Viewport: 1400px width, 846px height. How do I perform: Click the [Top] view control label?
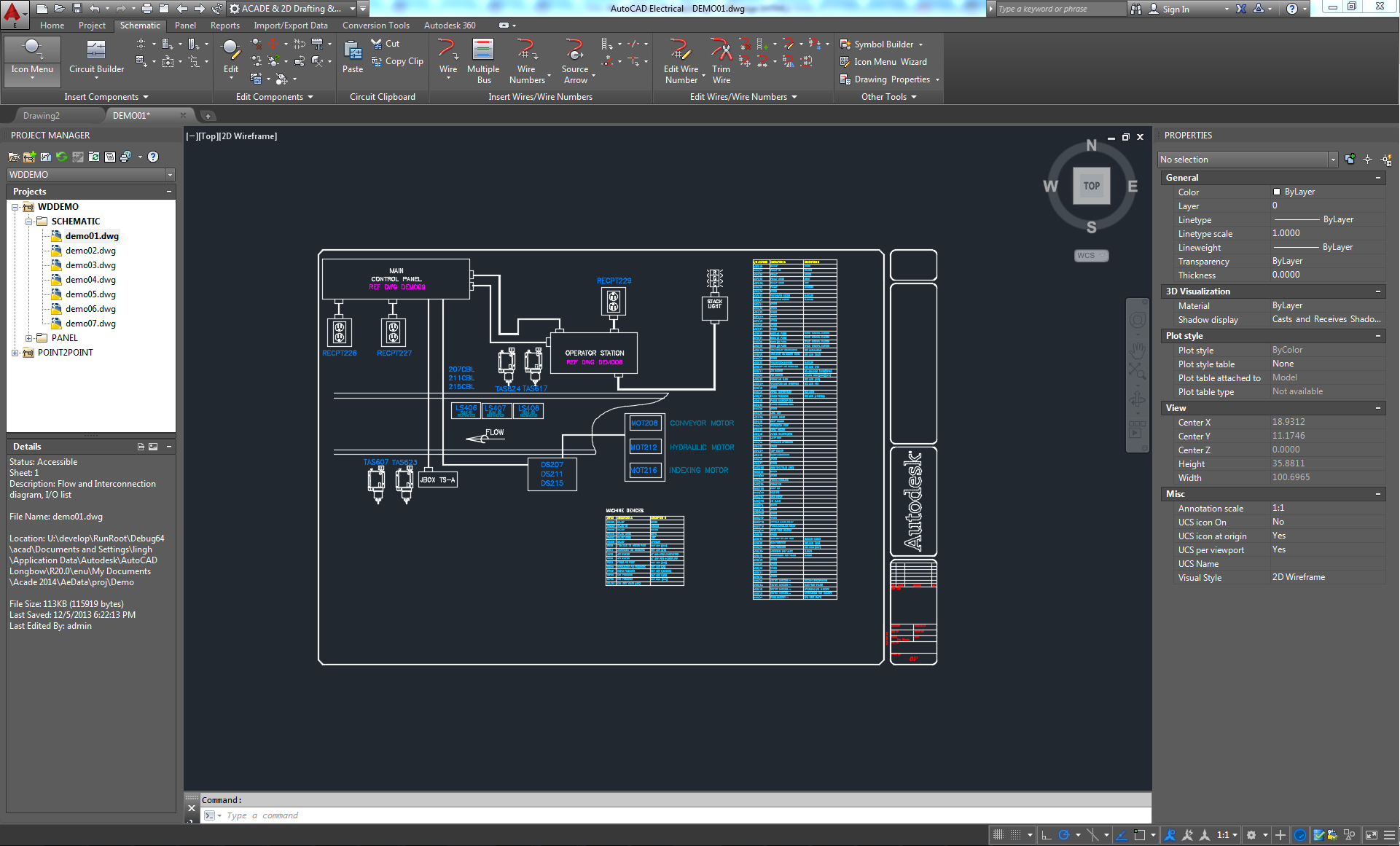(x=208, y=136)
